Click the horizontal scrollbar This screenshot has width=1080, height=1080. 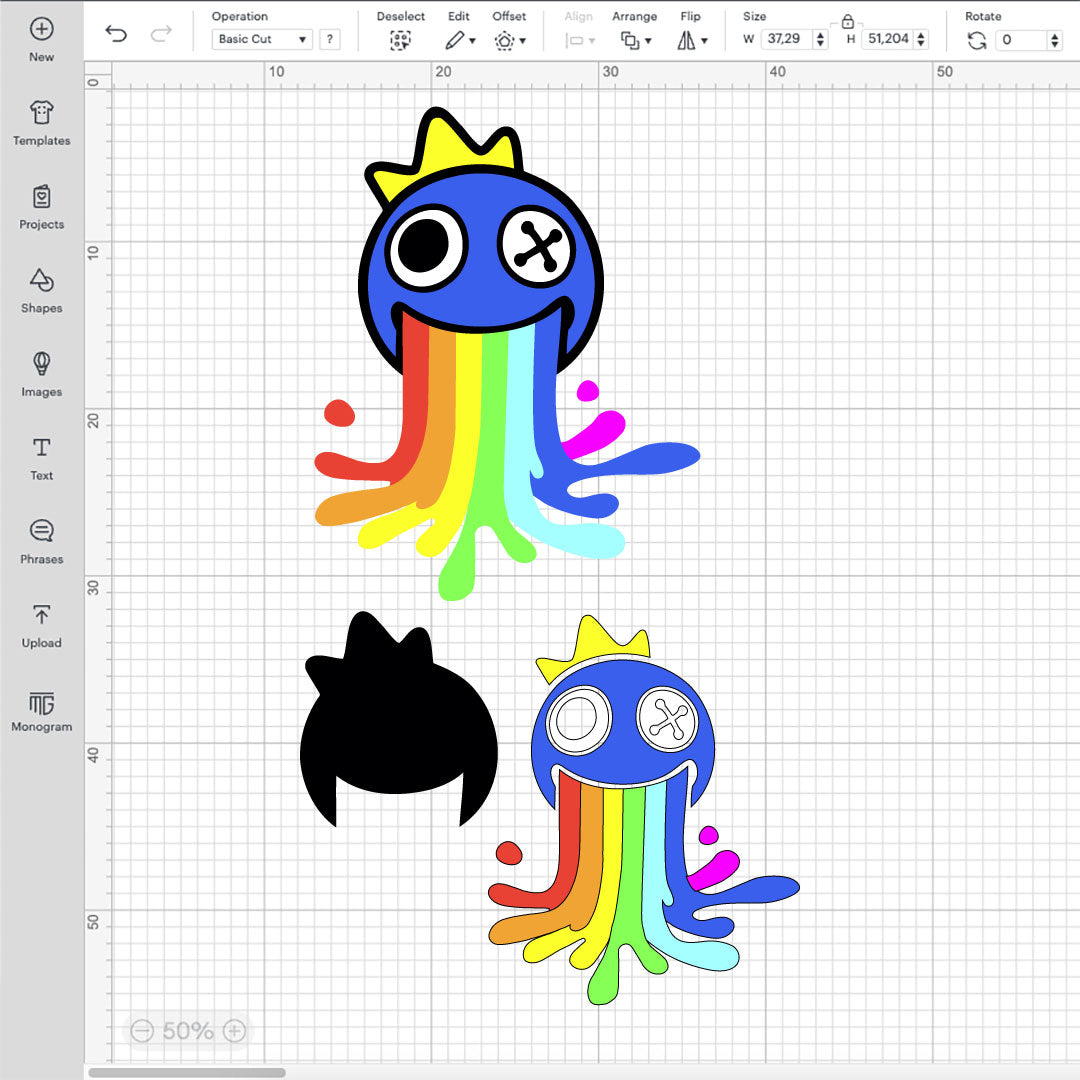(187, 1072)
